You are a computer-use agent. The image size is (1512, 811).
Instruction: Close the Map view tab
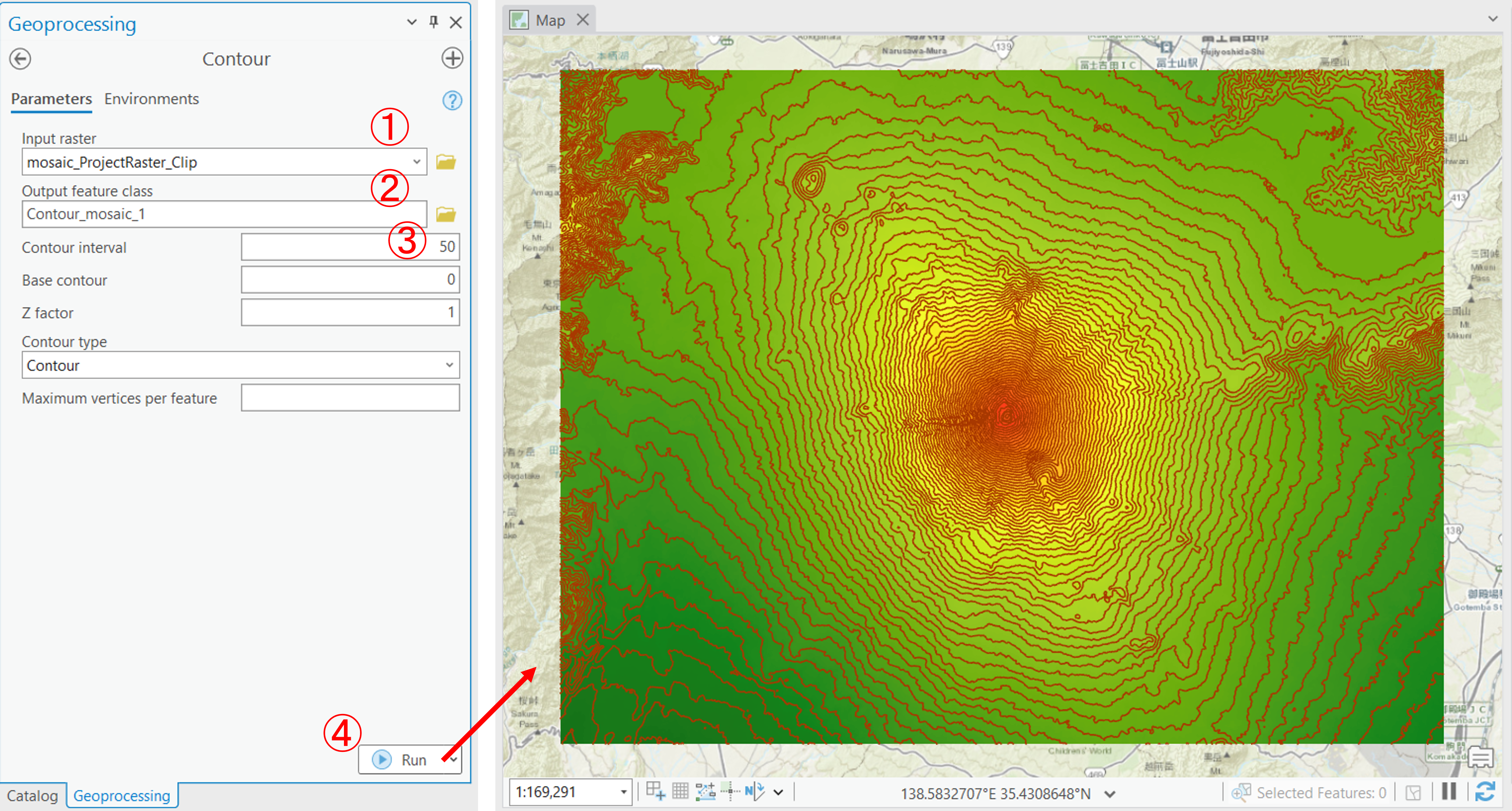click(x=583, y=20)
